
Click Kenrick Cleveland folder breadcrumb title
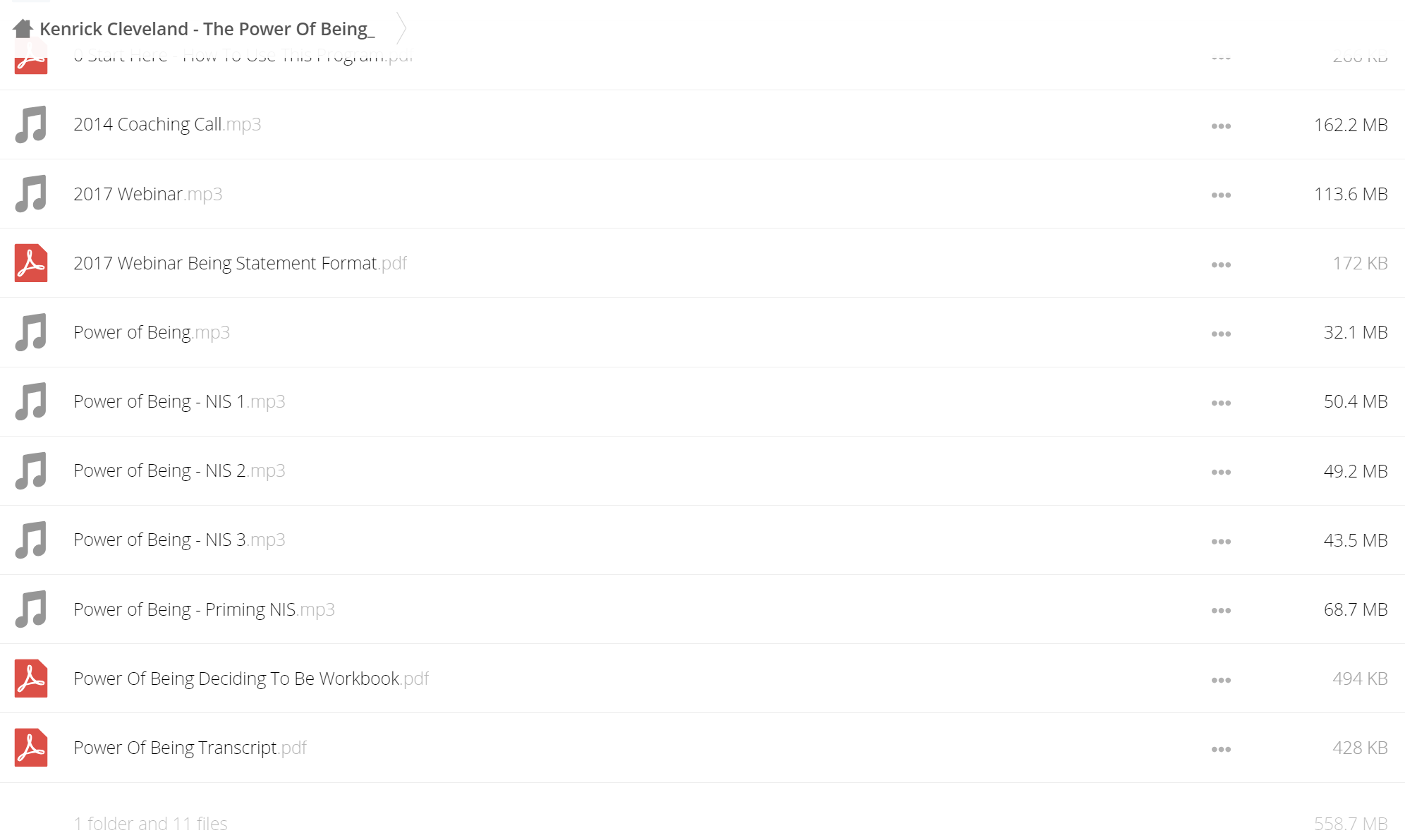tap(207, 29)
